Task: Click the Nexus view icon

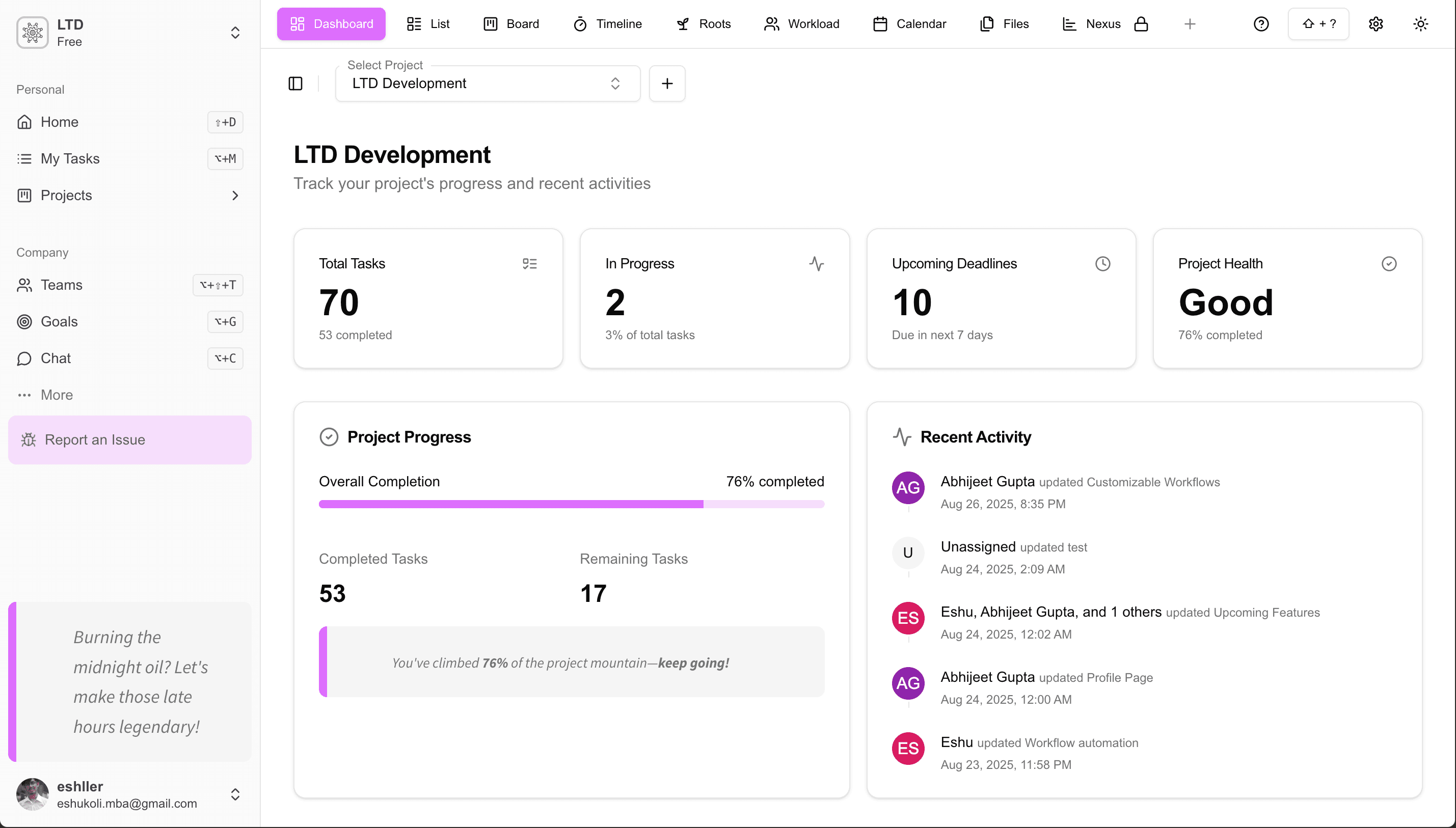Action: coord(1069,24)
